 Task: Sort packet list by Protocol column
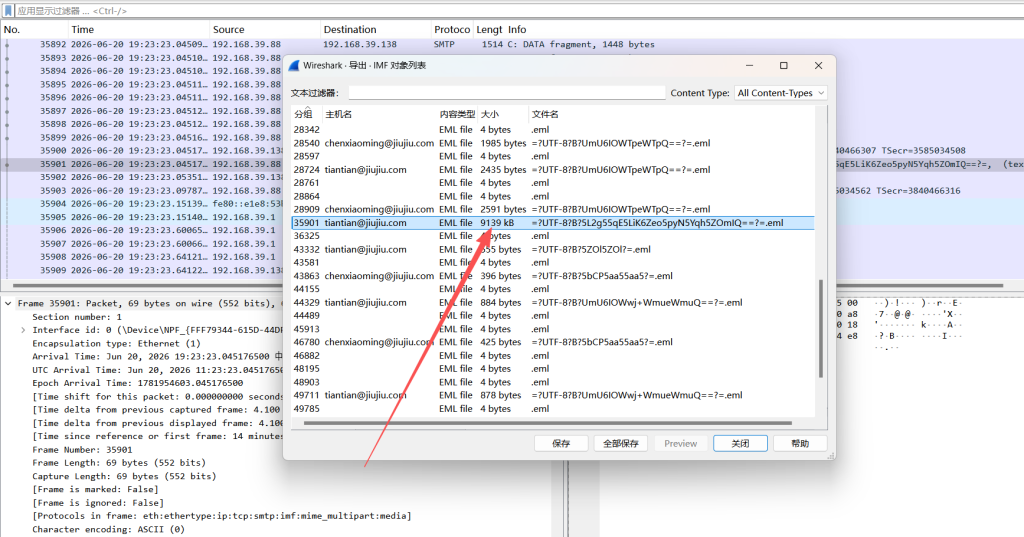452,29
